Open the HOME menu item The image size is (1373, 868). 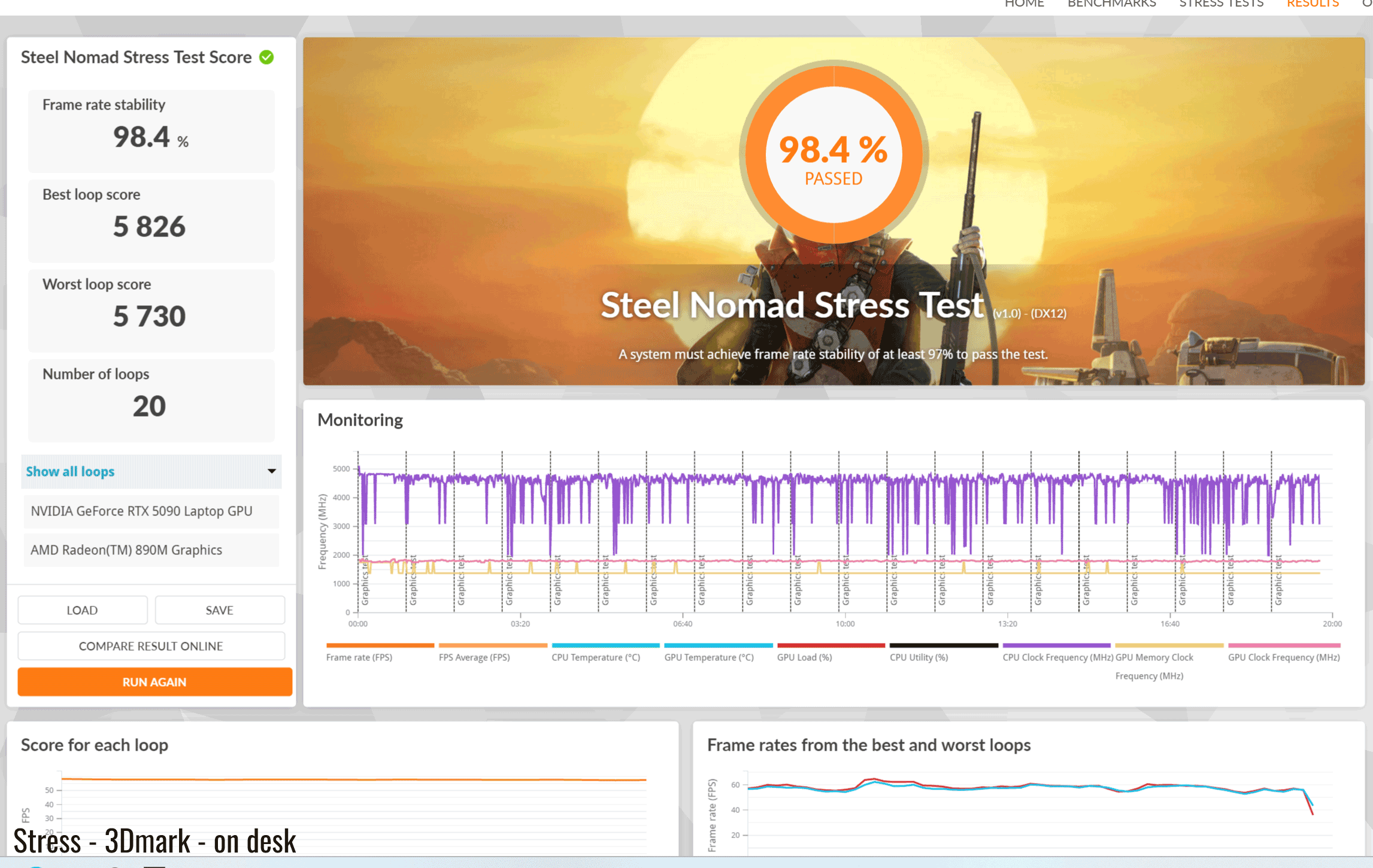coord(1024,4)
